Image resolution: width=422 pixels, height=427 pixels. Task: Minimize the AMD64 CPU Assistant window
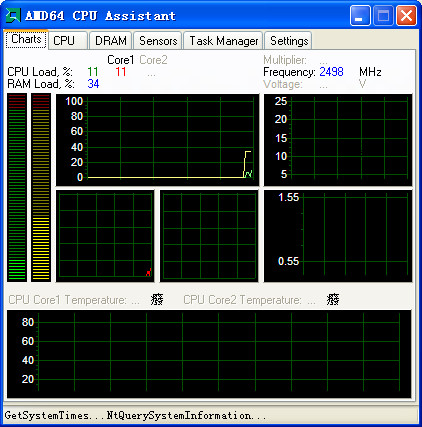tap(360, 16)
